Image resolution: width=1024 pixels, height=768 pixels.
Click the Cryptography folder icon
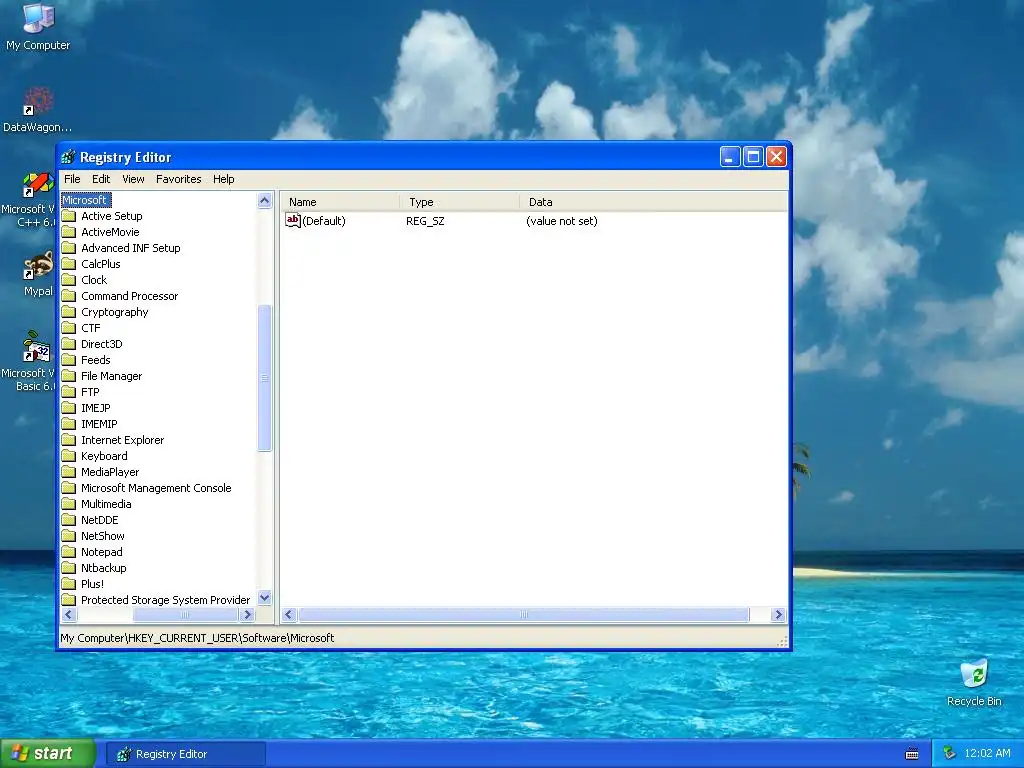click(69, 312)
